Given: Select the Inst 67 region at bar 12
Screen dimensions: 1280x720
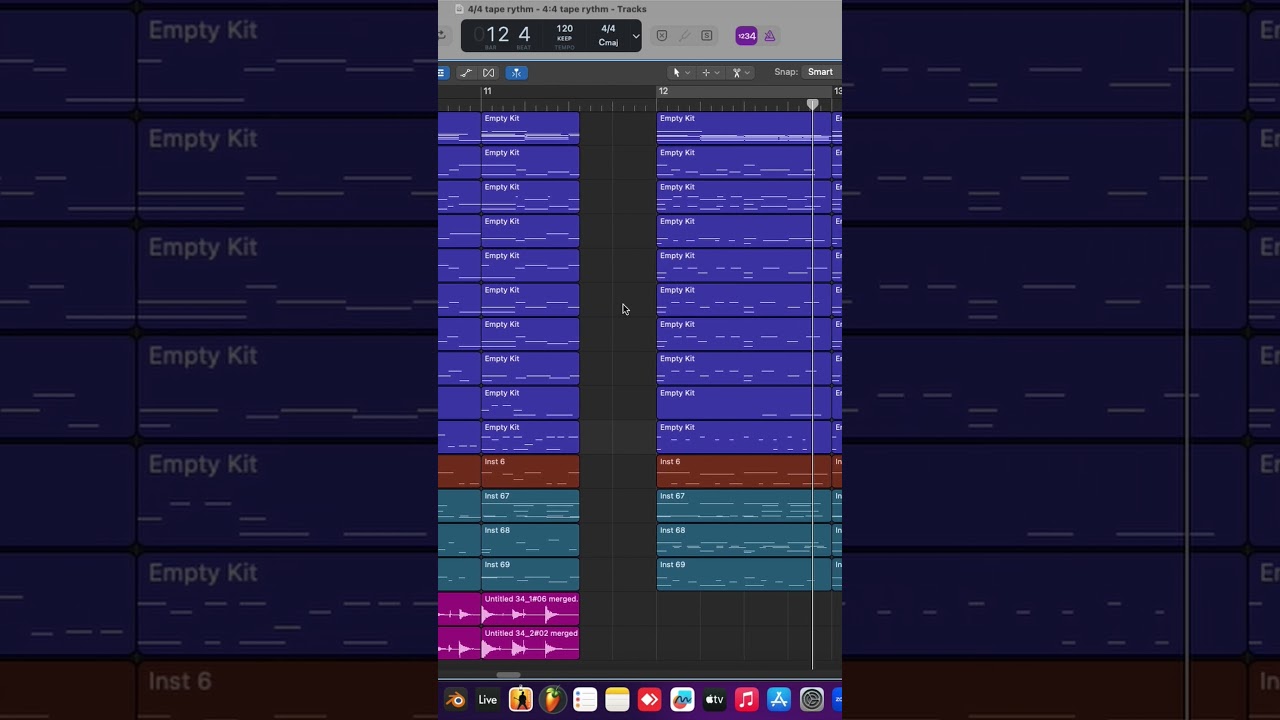Looking at the screenshot, I should [x=743, y=505].
